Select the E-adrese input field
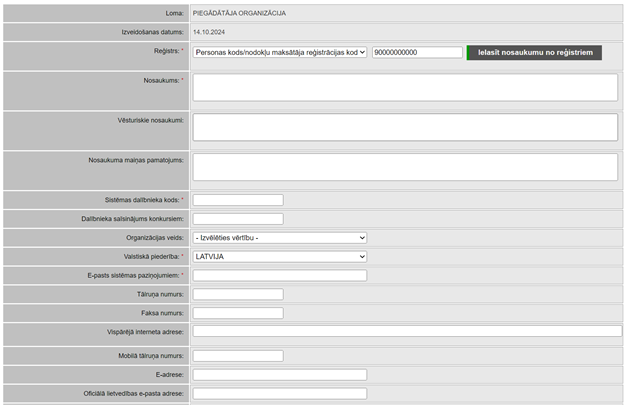This screenshot has width=624, height=405. [x=280, y=374]
